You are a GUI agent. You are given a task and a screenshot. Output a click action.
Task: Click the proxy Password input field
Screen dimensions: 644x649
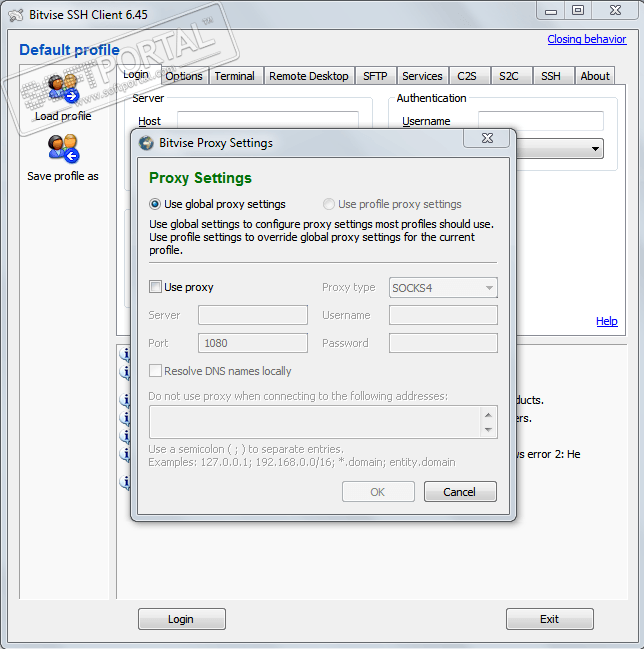443,343
